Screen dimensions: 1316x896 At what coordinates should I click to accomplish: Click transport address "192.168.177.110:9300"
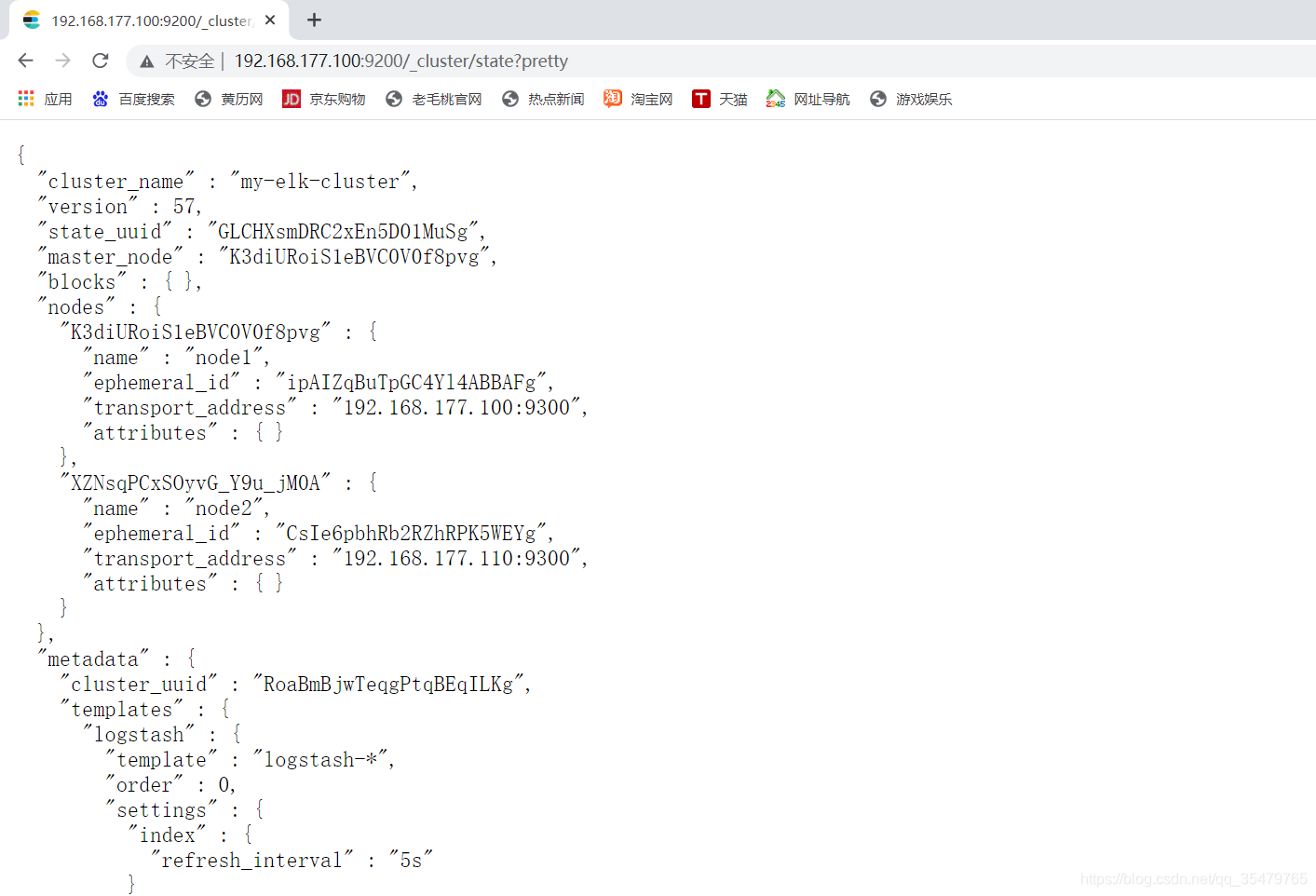coord(456,558)
